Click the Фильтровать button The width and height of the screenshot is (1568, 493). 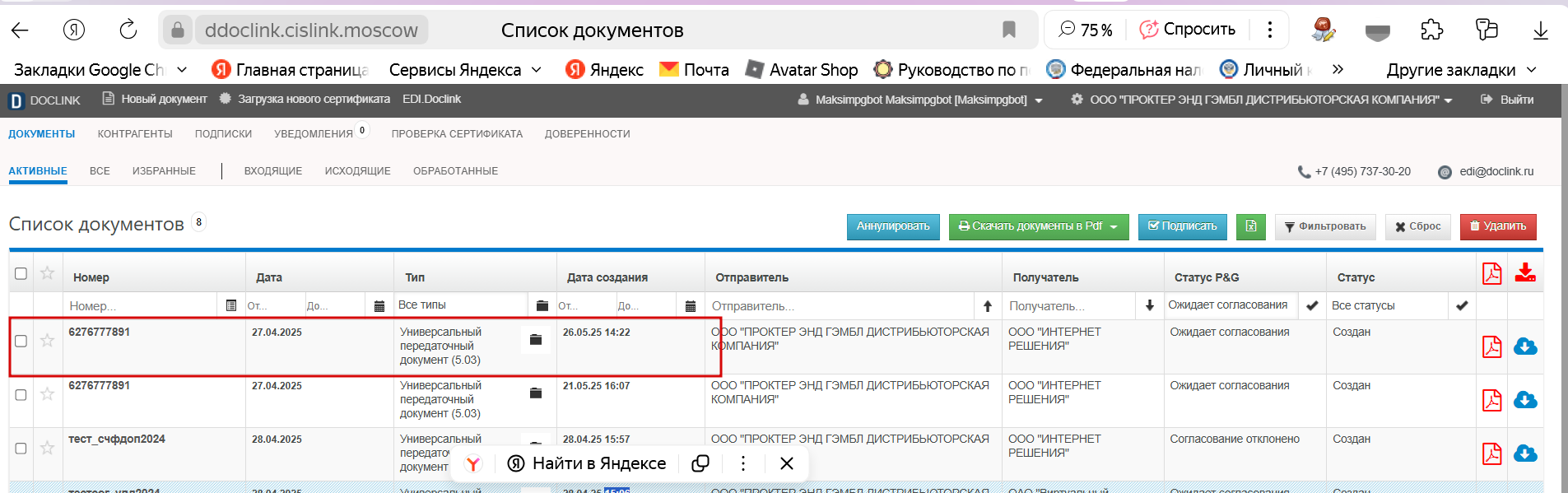tap(1325, 226)
